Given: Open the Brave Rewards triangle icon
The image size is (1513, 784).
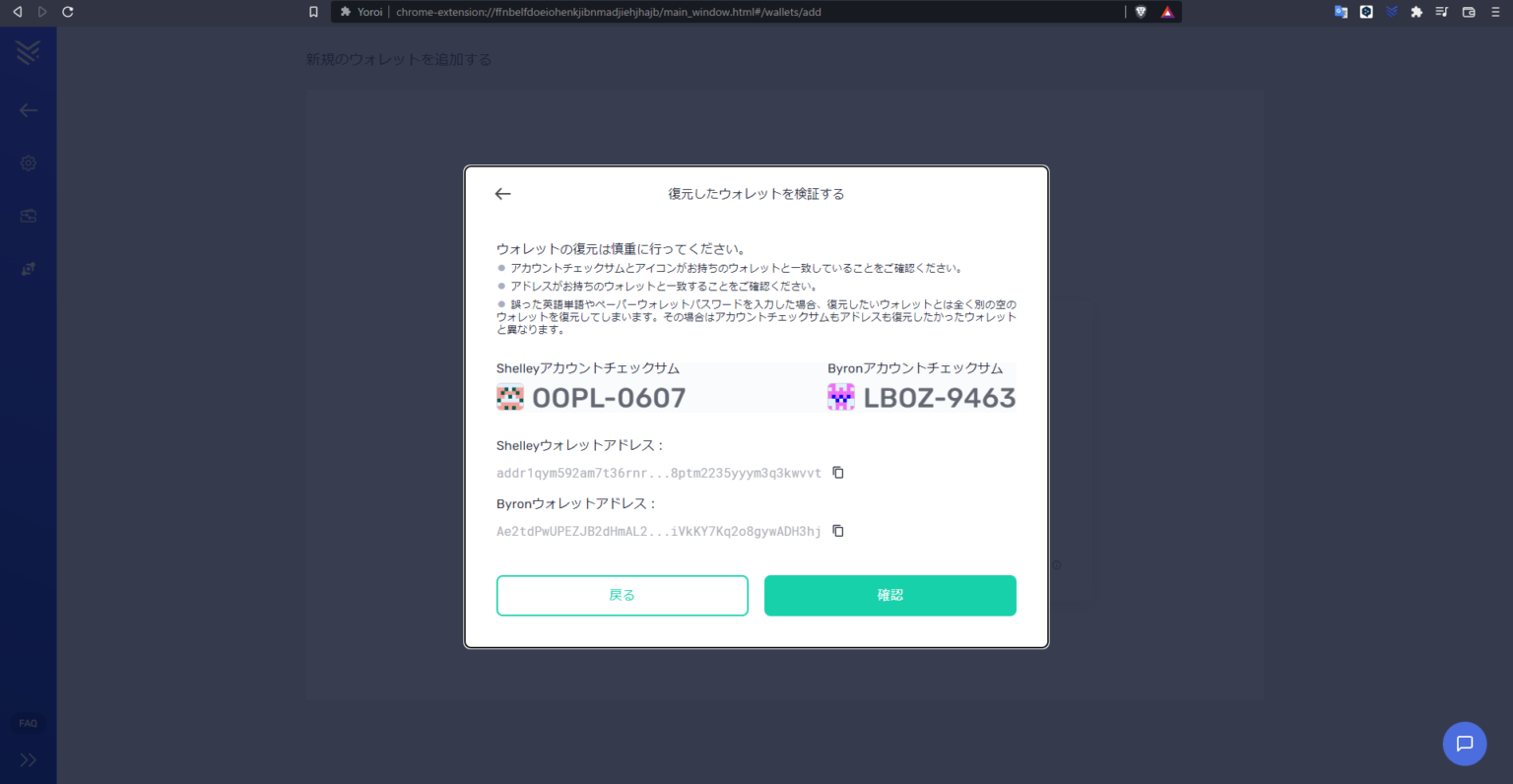Looking at the screenshot, I should [1167, 12].
